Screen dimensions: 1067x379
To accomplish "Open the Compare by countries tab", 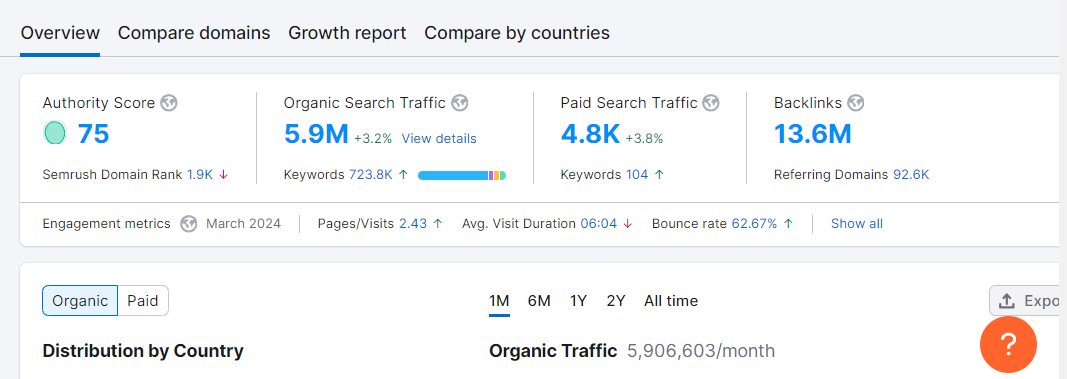I will coord(517,33).
